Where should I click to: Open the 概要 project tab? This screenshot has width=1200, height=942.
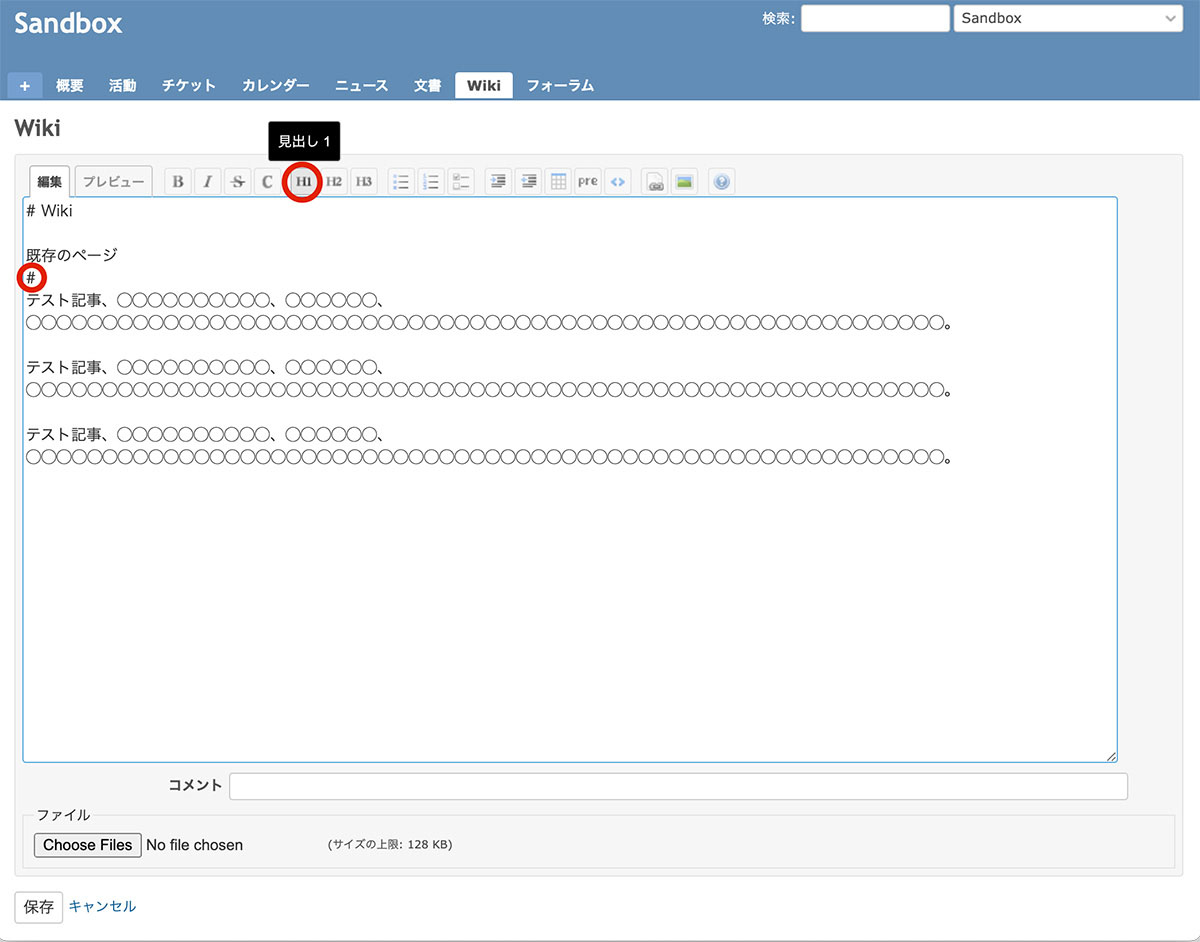[70, 86]
